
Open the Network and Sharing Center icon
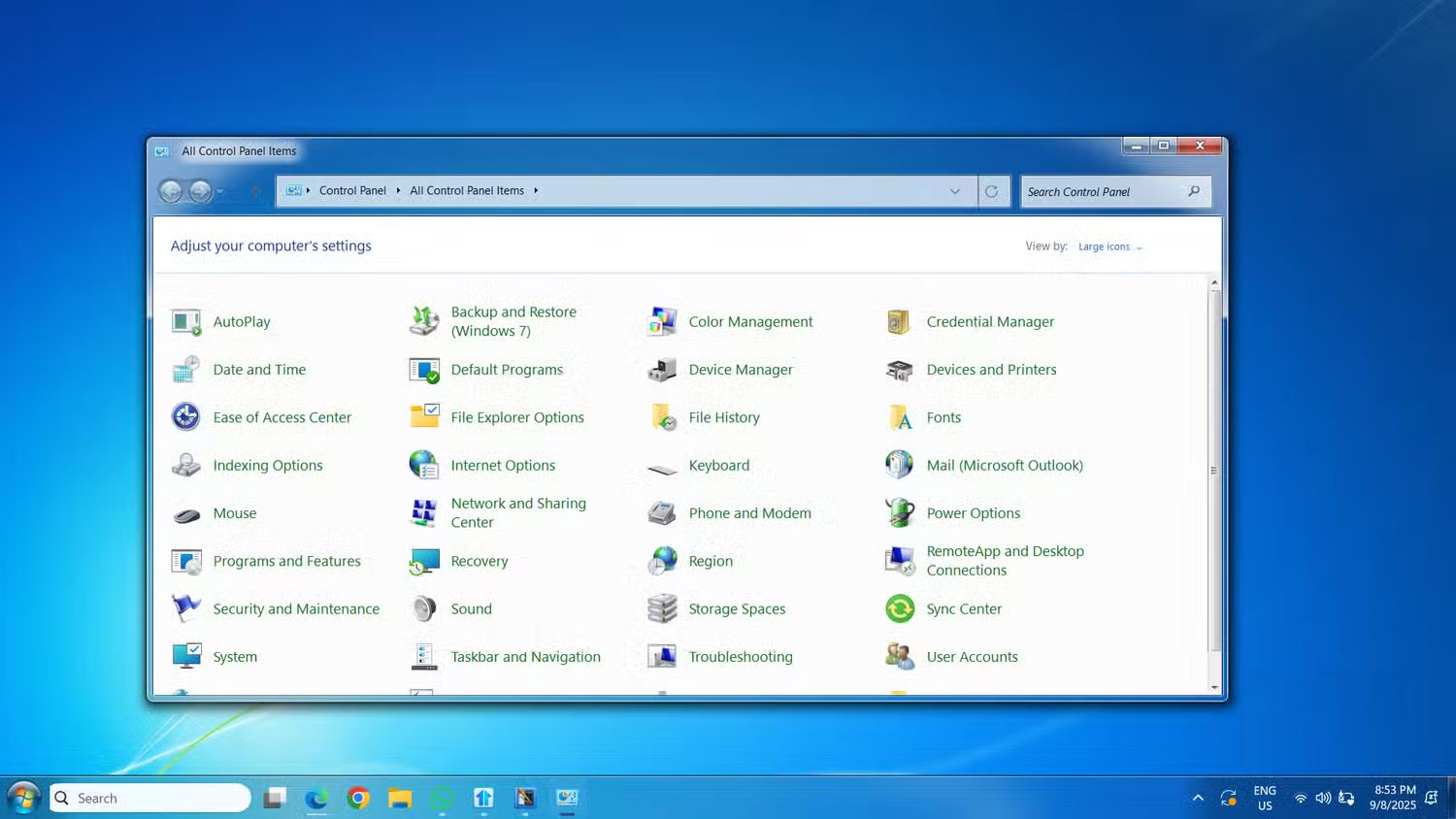click(x=424, y=512)
